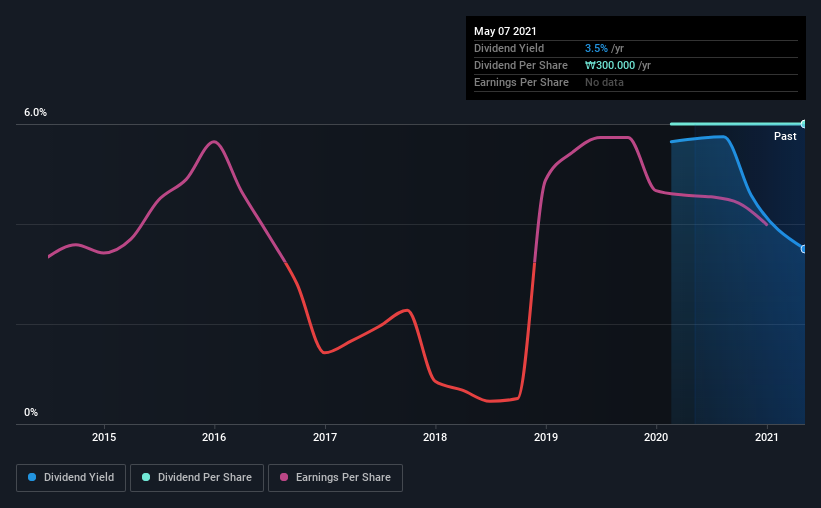This screenshot has height=508, width=821.
Task: Click the 2017 x-axis label
Action: click(325, 437)
